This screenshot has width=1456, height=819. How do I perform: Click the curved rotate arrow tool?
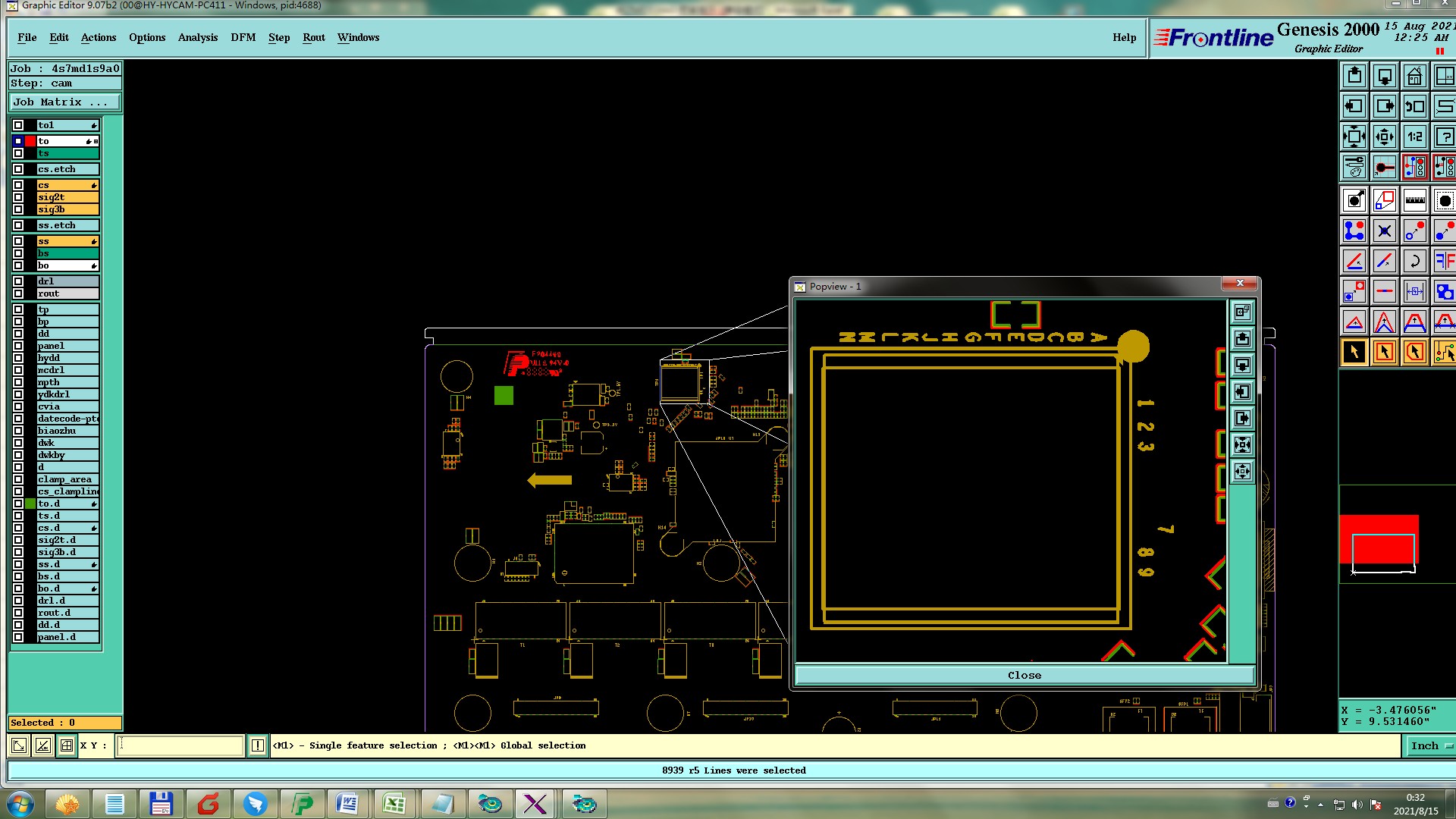(1414, 262)
